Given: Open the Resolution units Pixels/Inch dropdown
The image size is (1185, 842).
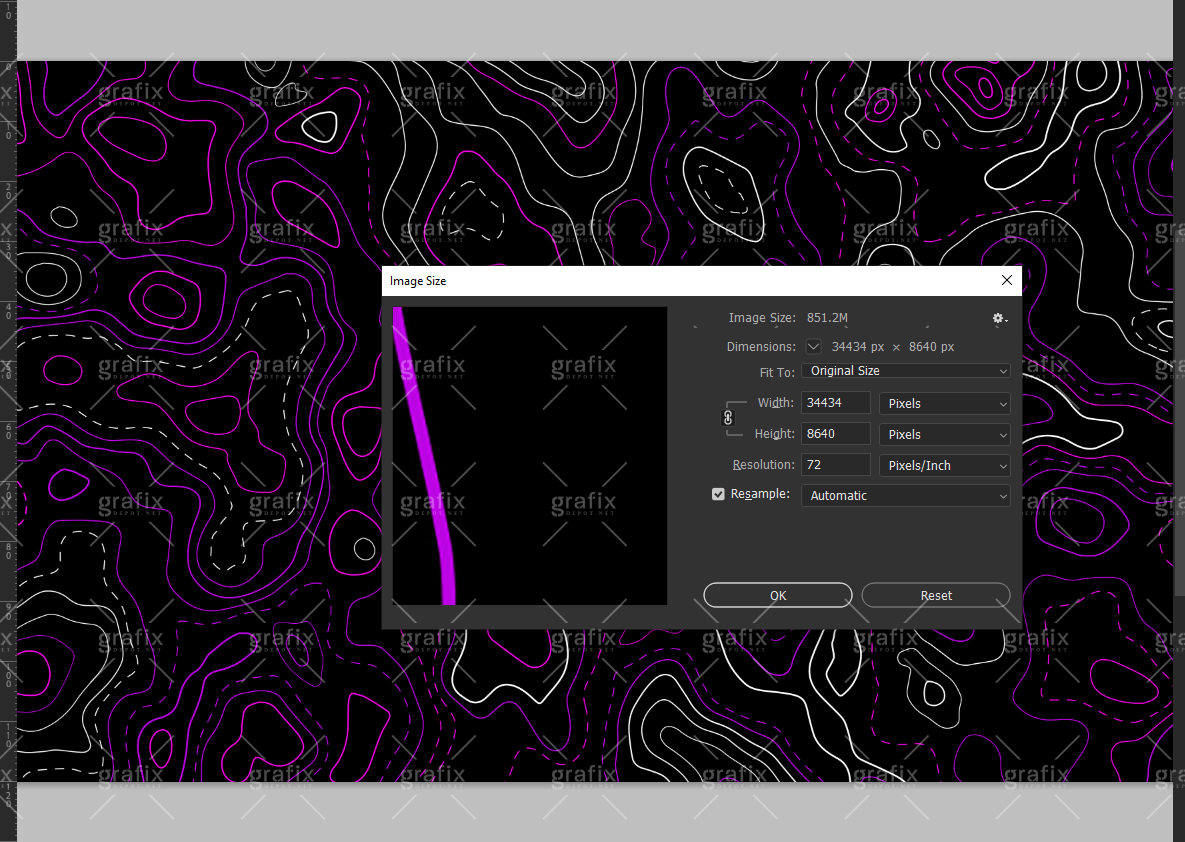Looking at the screenshot, I should coord(944,466).
